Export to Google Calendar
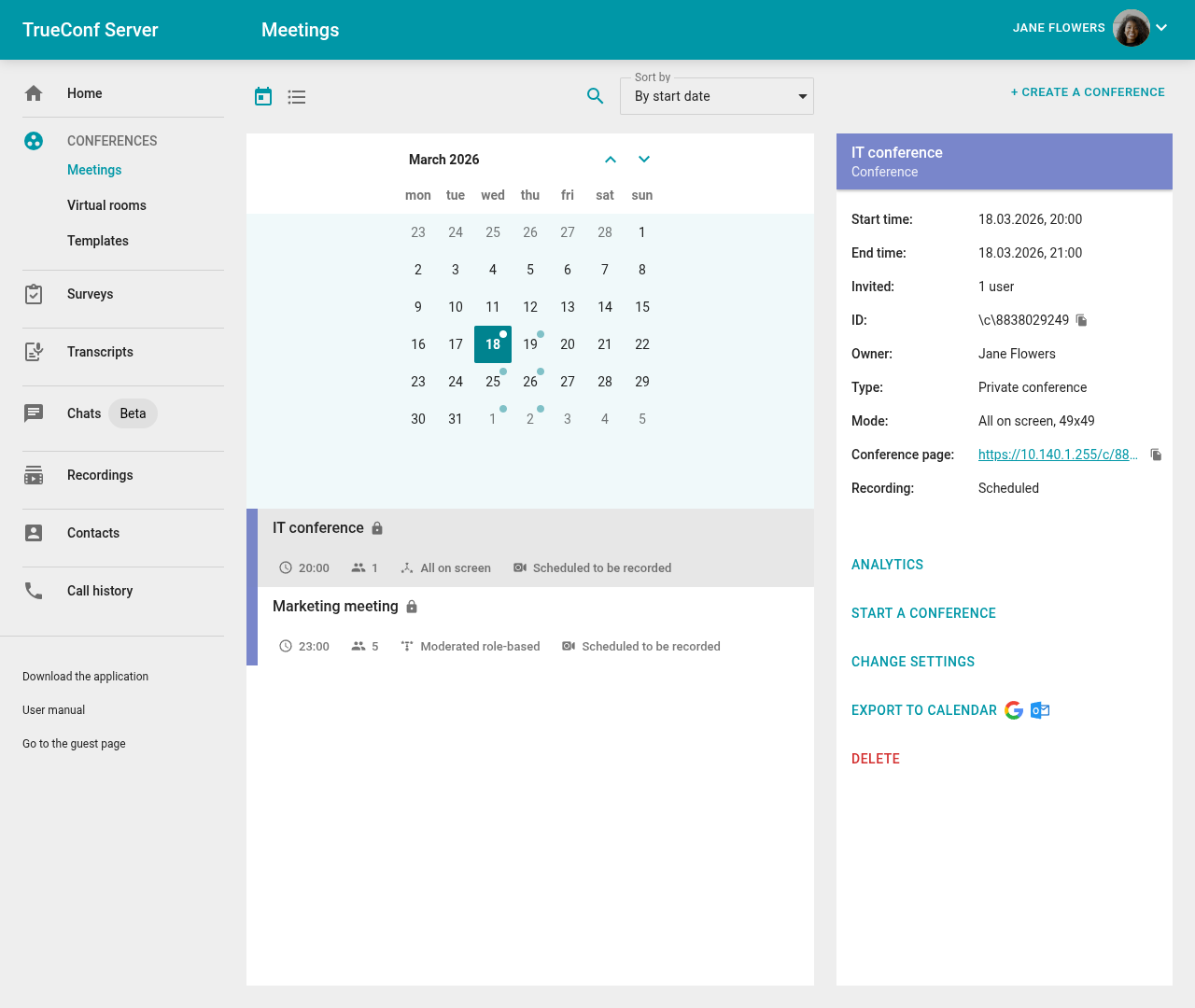The image size is (1195, 1008). [x=1014, y=710]
